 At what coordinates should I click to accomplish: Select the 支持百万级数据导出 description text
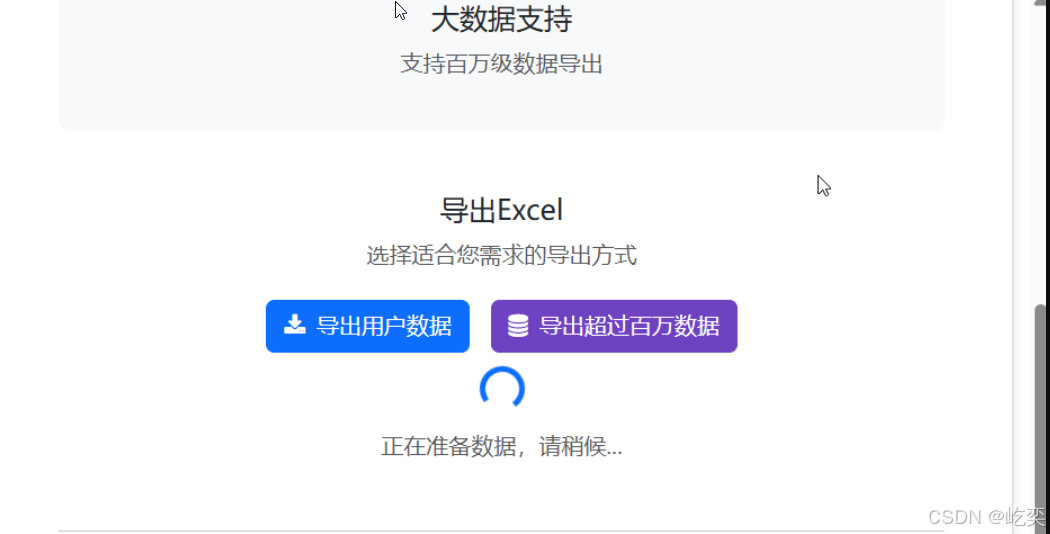pyautogui.click(x=502, y=64)
